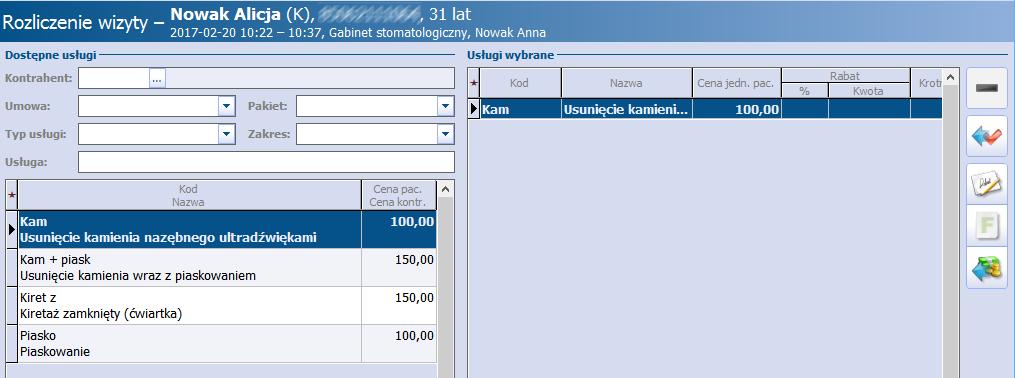Click the Rabat Kwota column header
Image resolution: width=1015 pixels, height=378 pixels.
click(x=869, y=91)
